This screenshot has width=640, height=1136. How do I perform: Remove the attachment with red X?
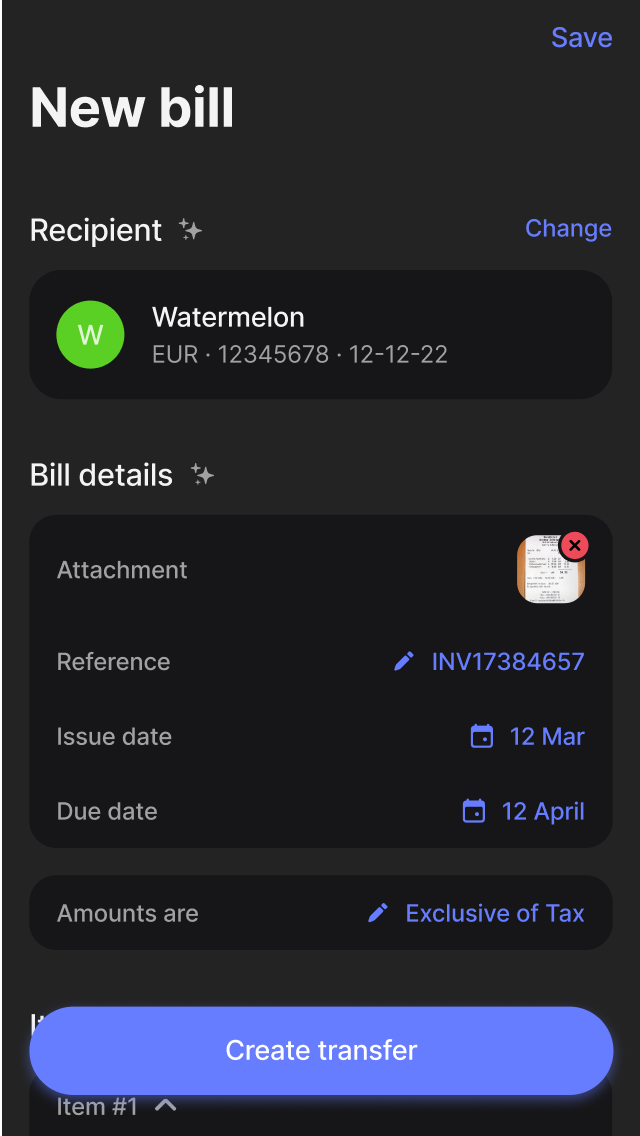coord(574,546)
